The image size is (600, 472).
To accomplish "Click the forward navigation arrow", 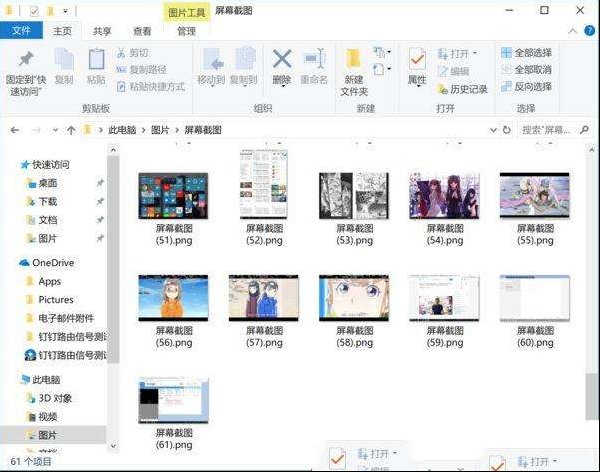I will (x=36, y=131).
